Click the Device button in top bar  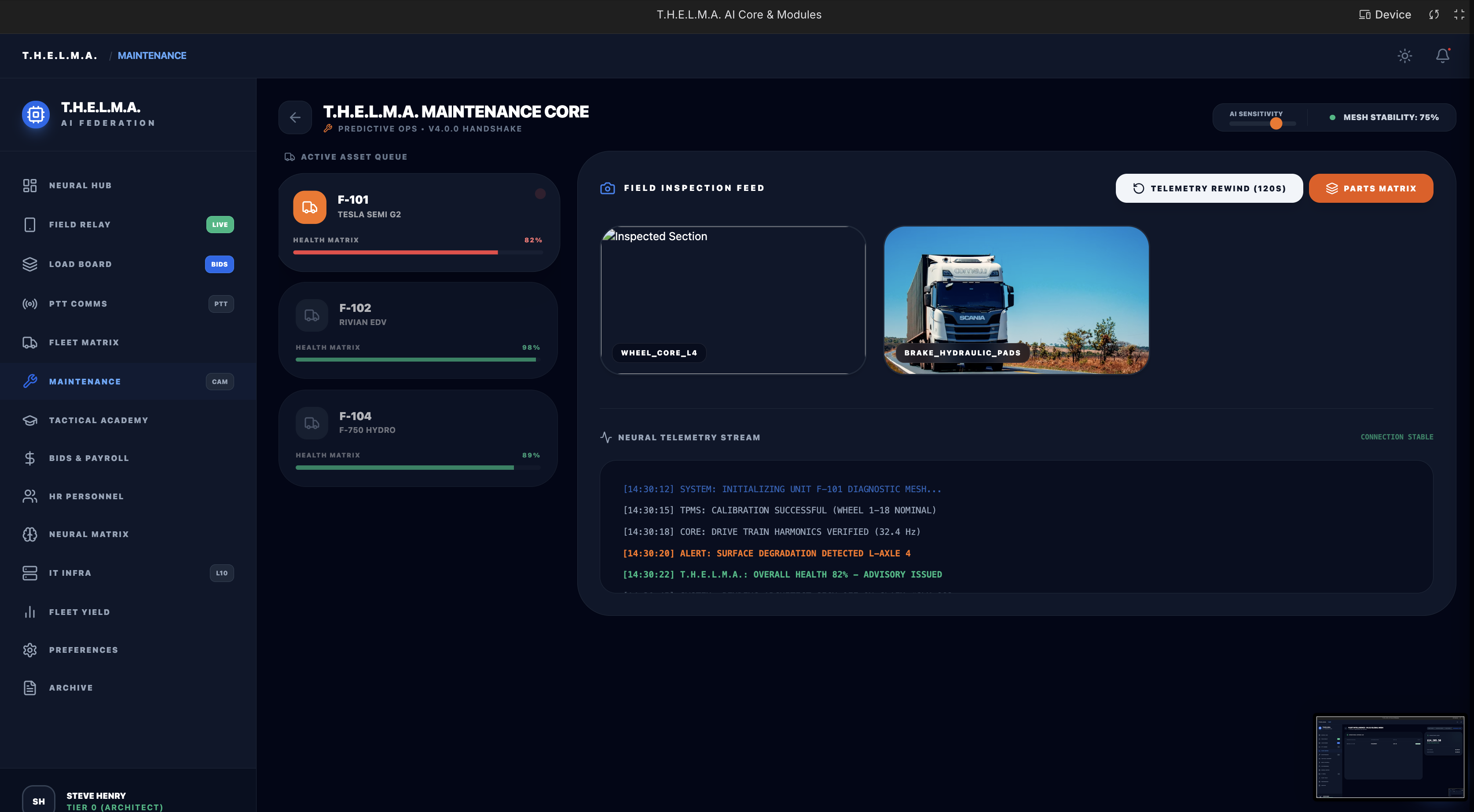coord(1385,15)
